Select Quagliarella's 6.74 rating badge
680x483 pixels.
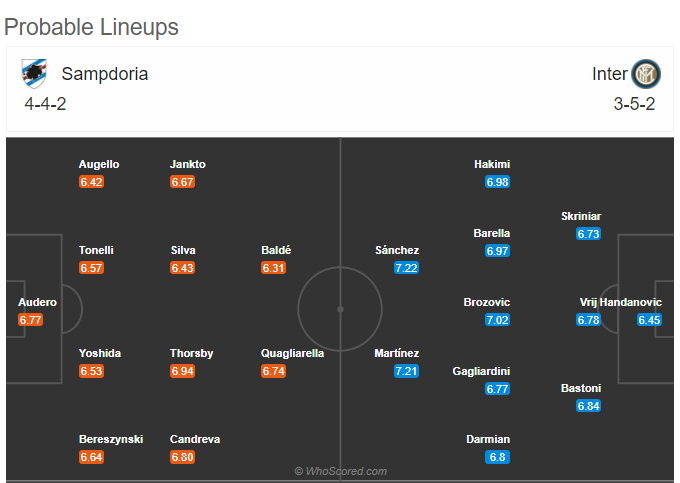pos(273,371)
